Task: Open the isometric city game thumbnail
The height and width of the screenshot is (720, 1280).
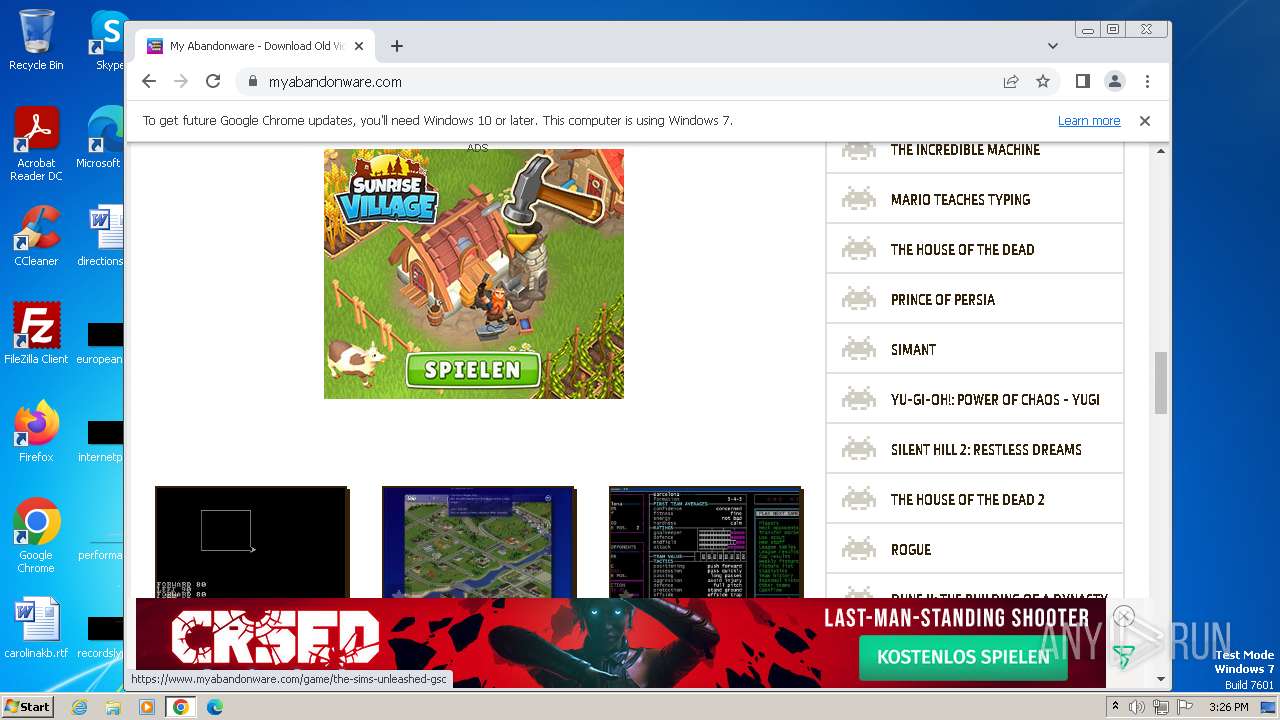Action: pyautogui.click(x=478, y=542)
